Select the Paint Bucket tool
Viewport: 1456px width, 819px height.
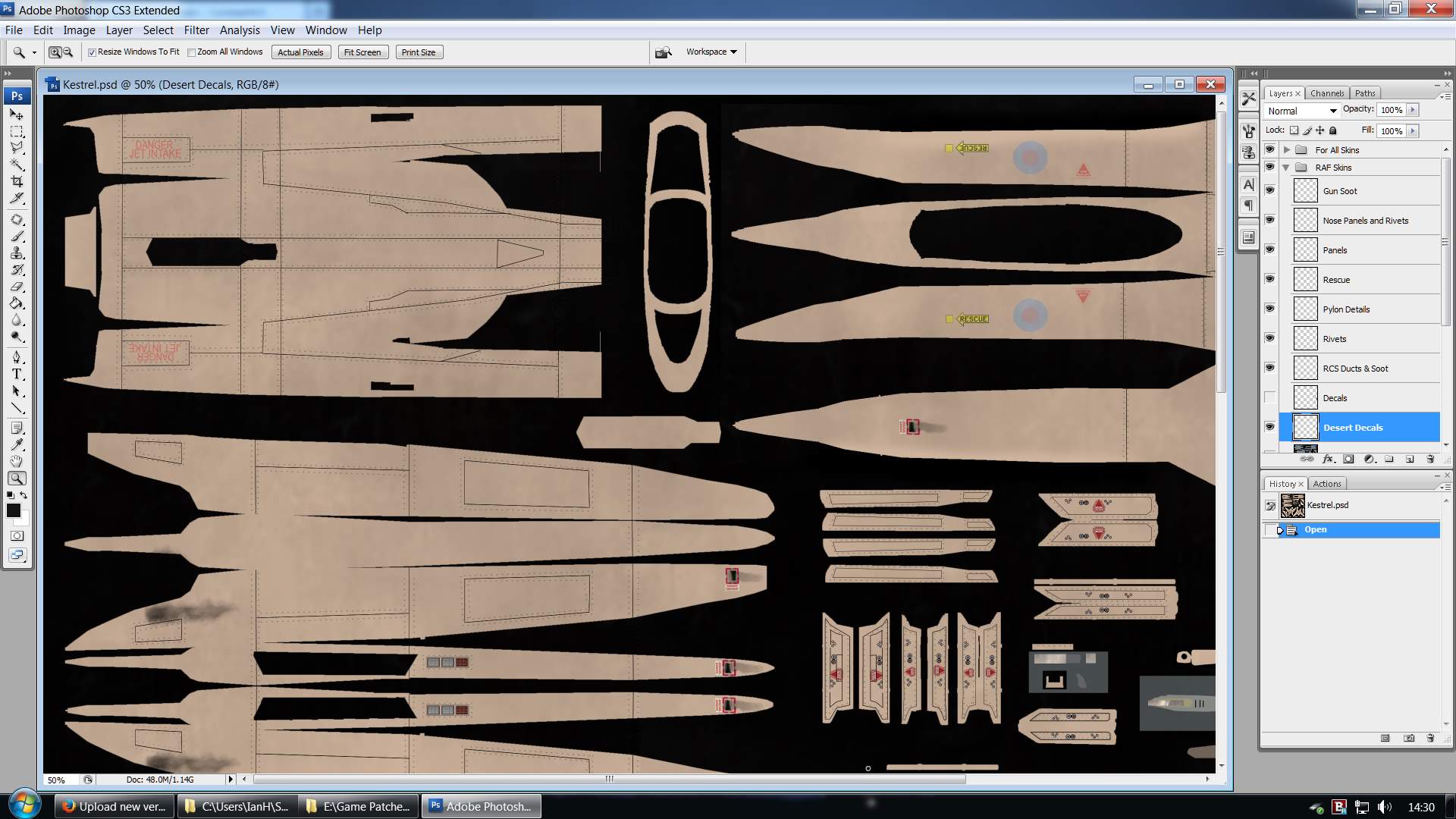(x=17, y=303)
